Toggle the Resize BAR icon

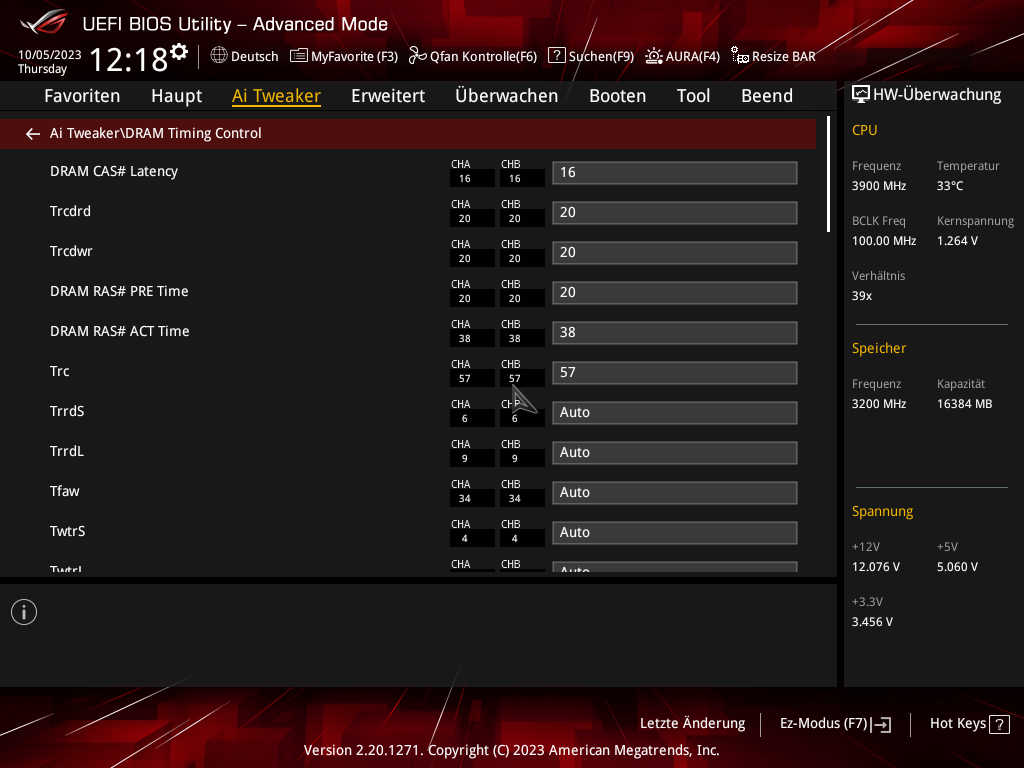740,56
